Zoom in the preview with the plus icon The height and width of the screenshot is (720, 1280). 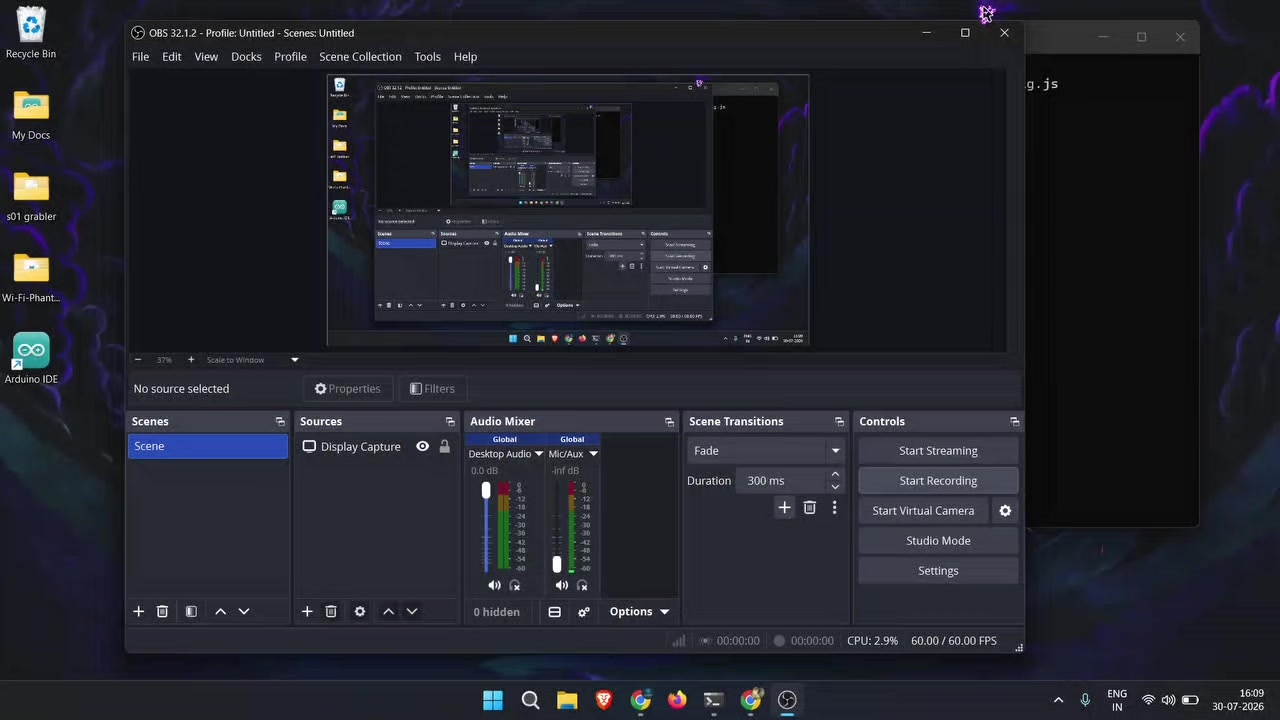(x=191, y=360)
